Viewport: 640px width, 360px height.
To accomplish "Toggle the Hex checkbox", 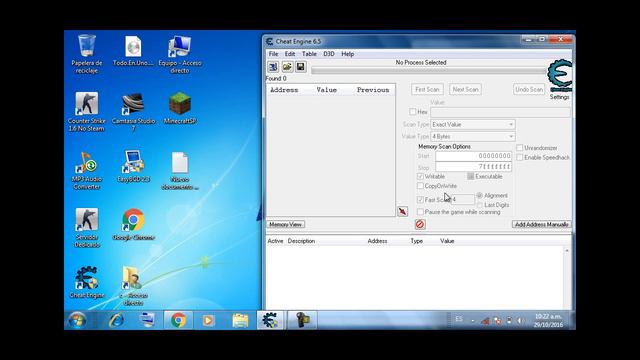I will pos(413,111).
